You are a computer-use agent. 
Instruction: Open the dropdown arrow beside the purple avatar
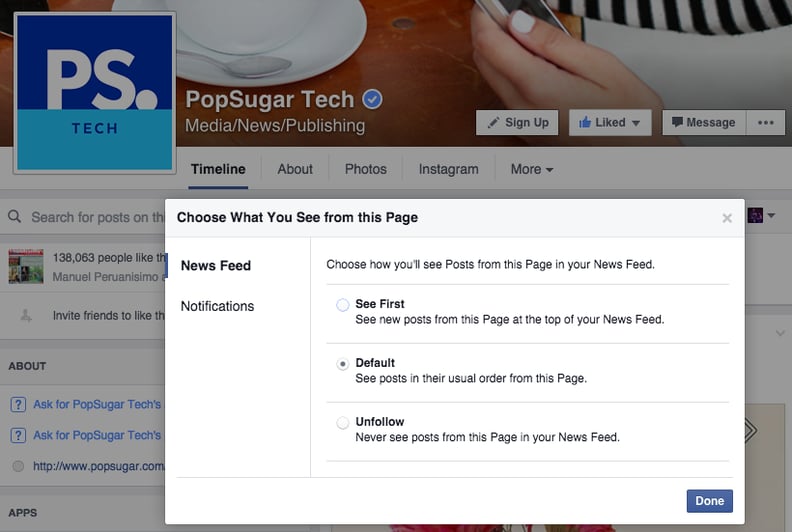click(x=771, y=215)
